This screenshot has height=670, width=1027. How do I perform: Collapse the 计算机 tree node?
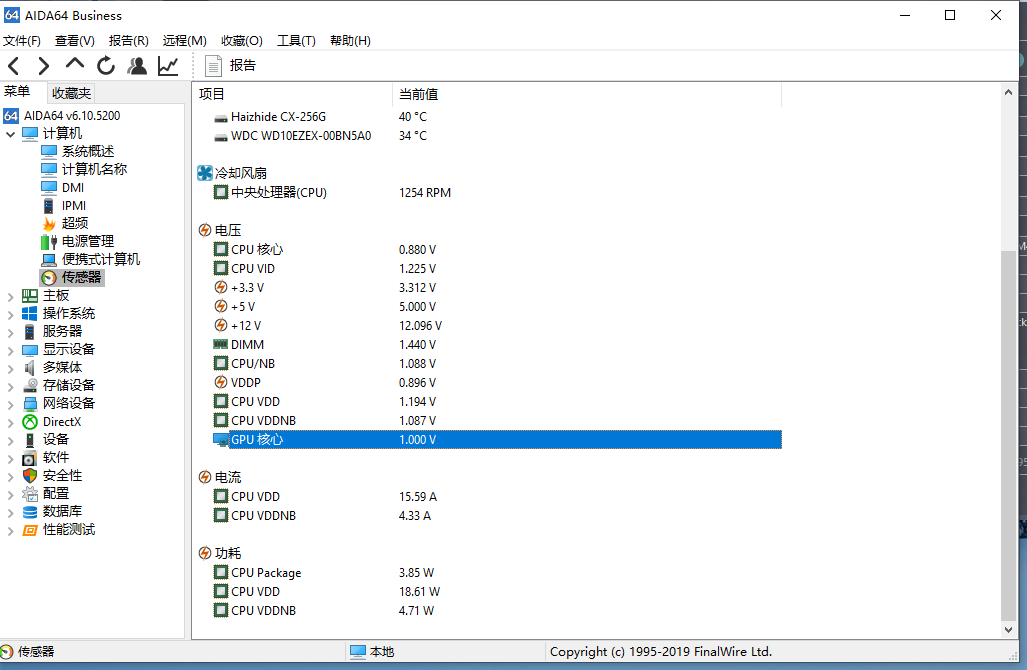(10, 134)
